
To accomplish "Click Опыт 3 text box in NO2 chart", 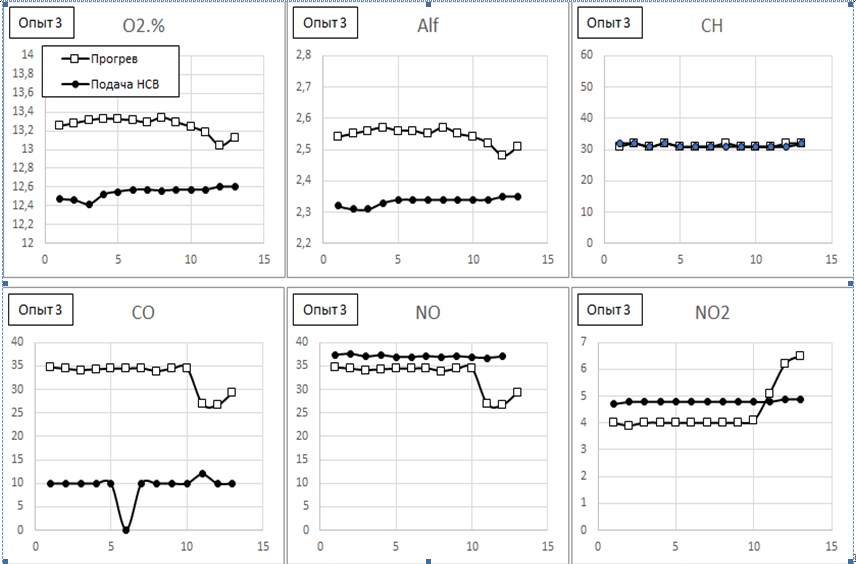I will (609, 310).
